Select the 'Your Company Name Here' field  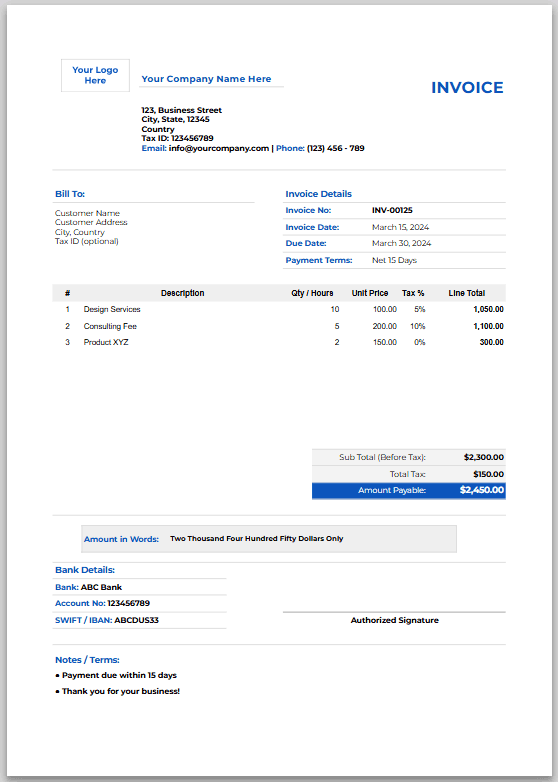(206, 79)
